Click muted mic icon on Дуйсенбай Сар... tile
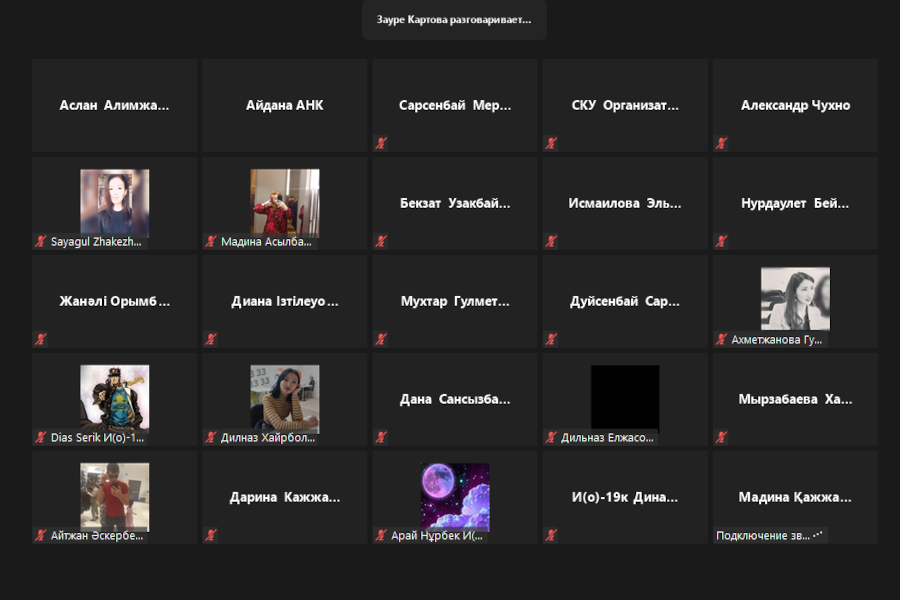The height and width of the screenshot is (600, 900). (x=551, y=339)
